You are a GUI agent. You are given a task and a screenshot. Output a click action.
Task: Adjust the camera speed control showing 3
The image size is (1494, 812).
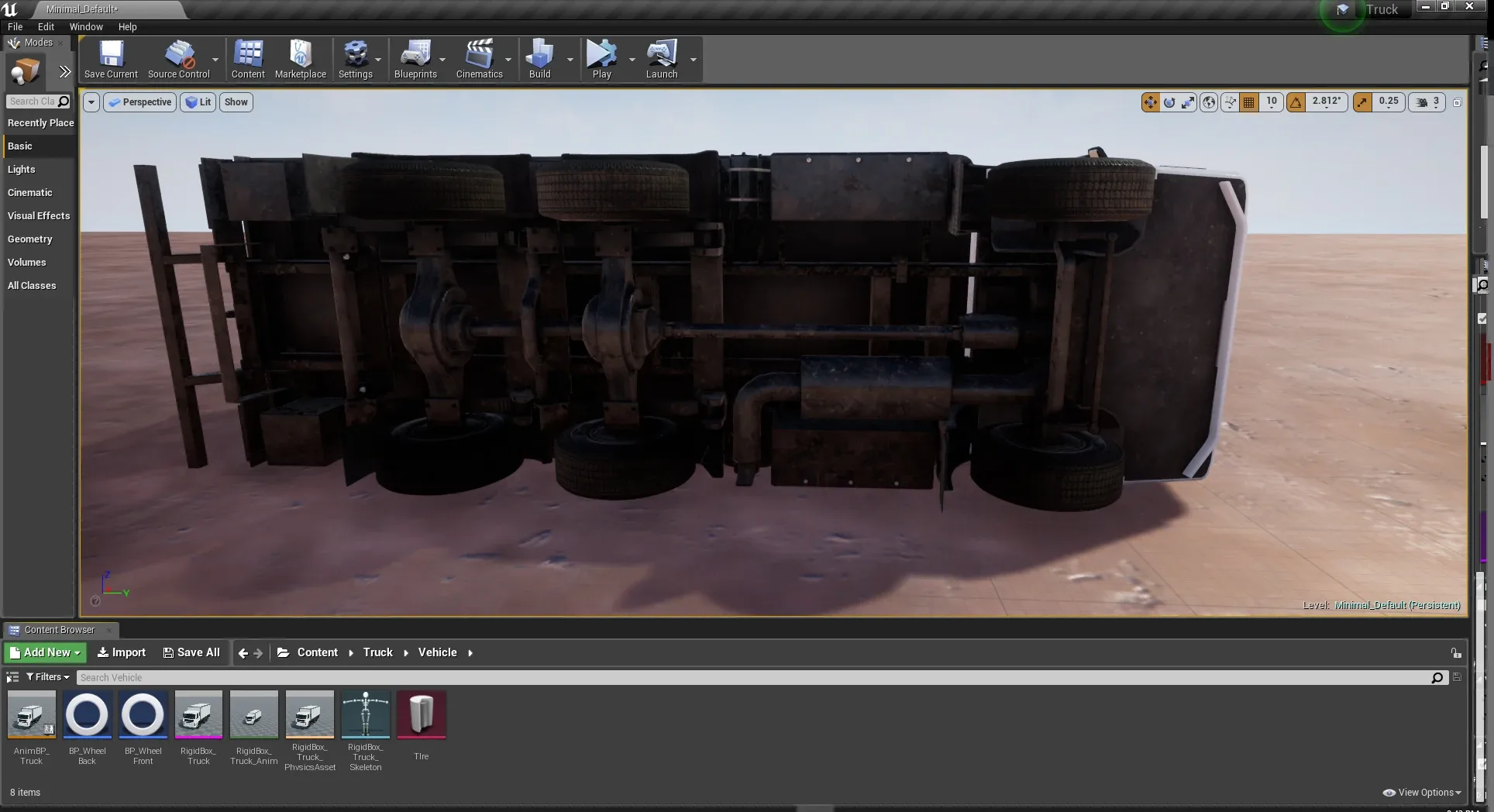(1427, 101)
